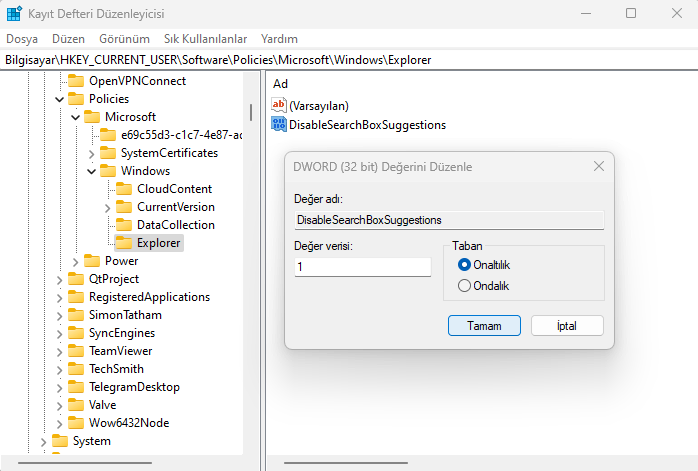698x471 pixels.
Task: Click the Registry Editor app icon in title bar
Action: 13,14
